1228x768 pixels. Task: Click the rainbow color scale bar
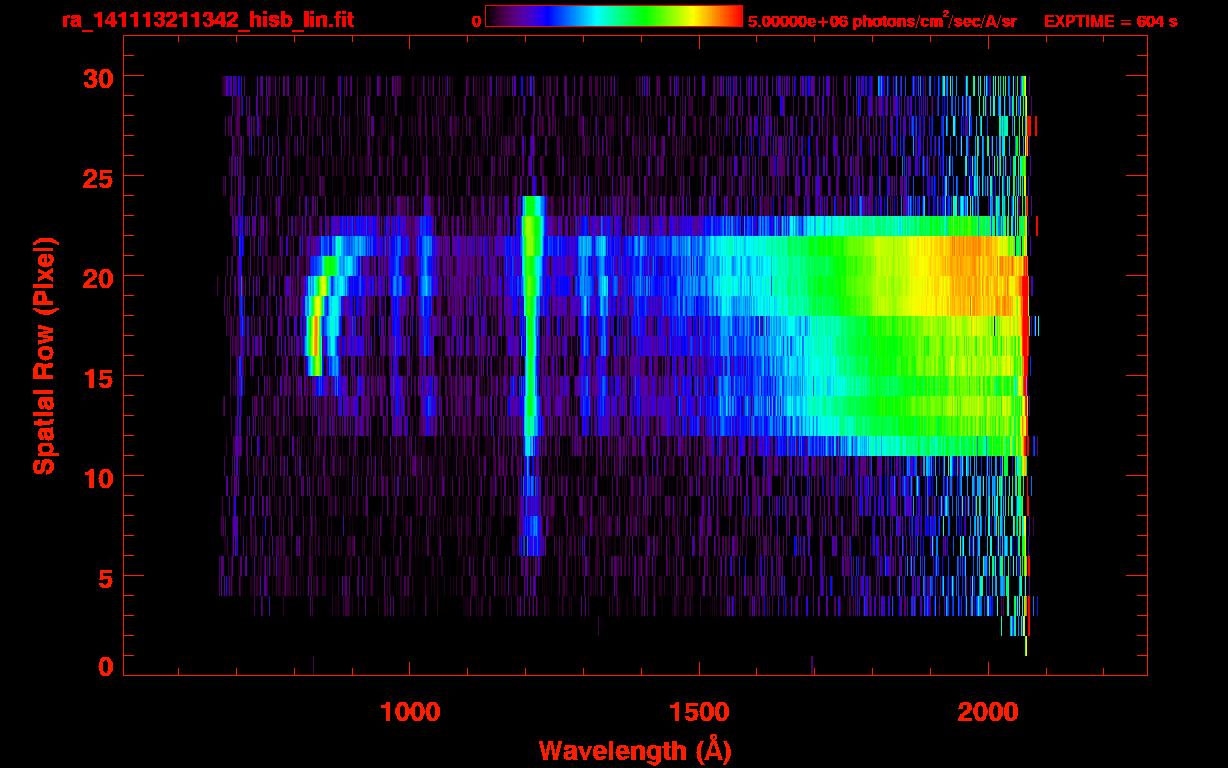614,16
